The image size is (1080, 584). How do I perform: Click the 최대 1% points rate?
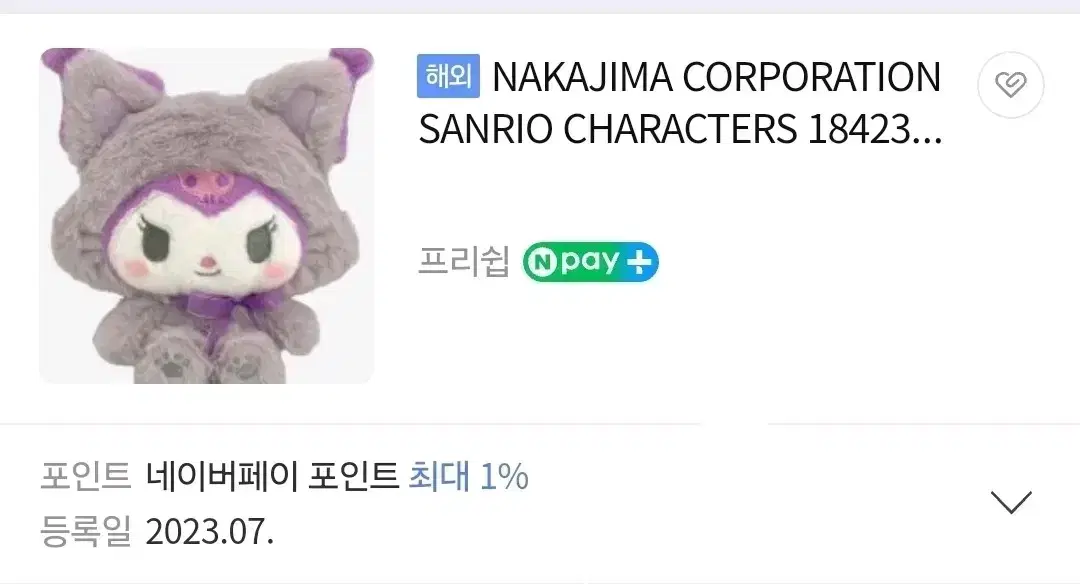[468, 477]
